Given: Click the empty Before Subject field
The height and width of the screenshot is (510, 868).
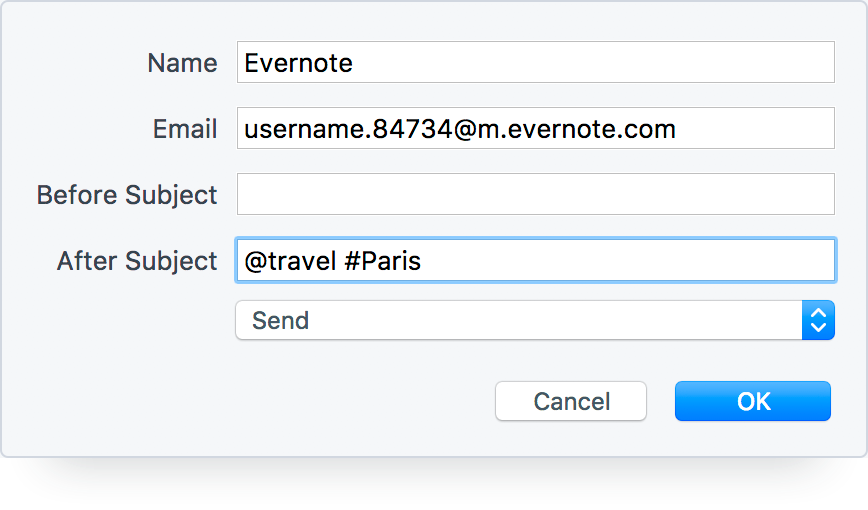Looking at the screenshot, I should point(535,194).
